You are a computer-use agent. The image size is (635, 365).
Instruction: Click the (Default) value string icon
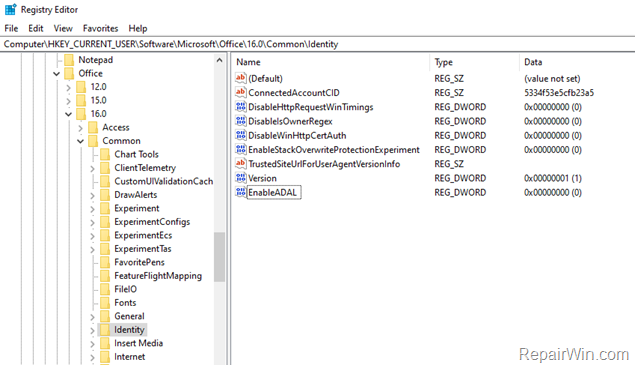(241, 78)
